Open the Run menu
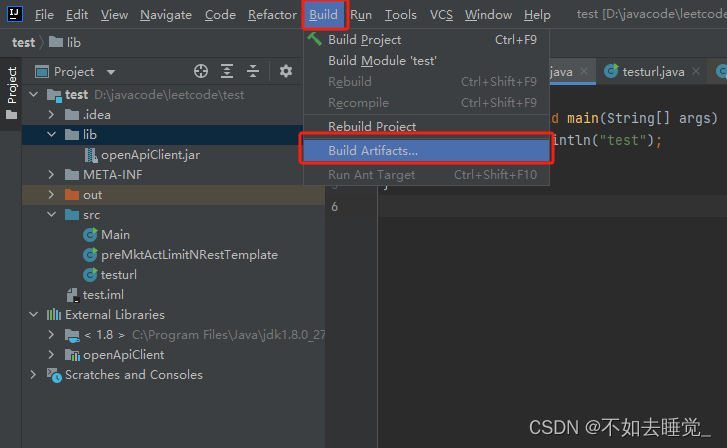The height and width of the screenshot is (448, 727). coord(361,15)
